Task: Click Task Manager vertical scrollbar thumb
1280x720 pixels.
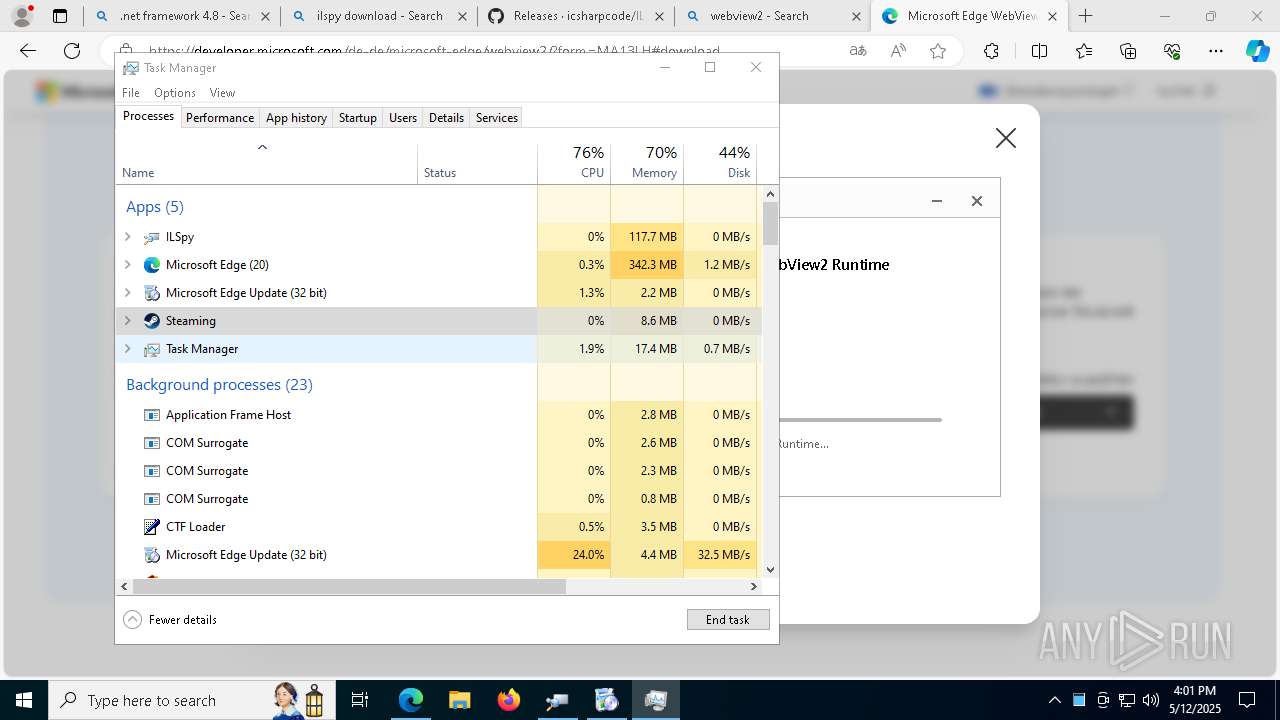Action: (x=770, y=224)
